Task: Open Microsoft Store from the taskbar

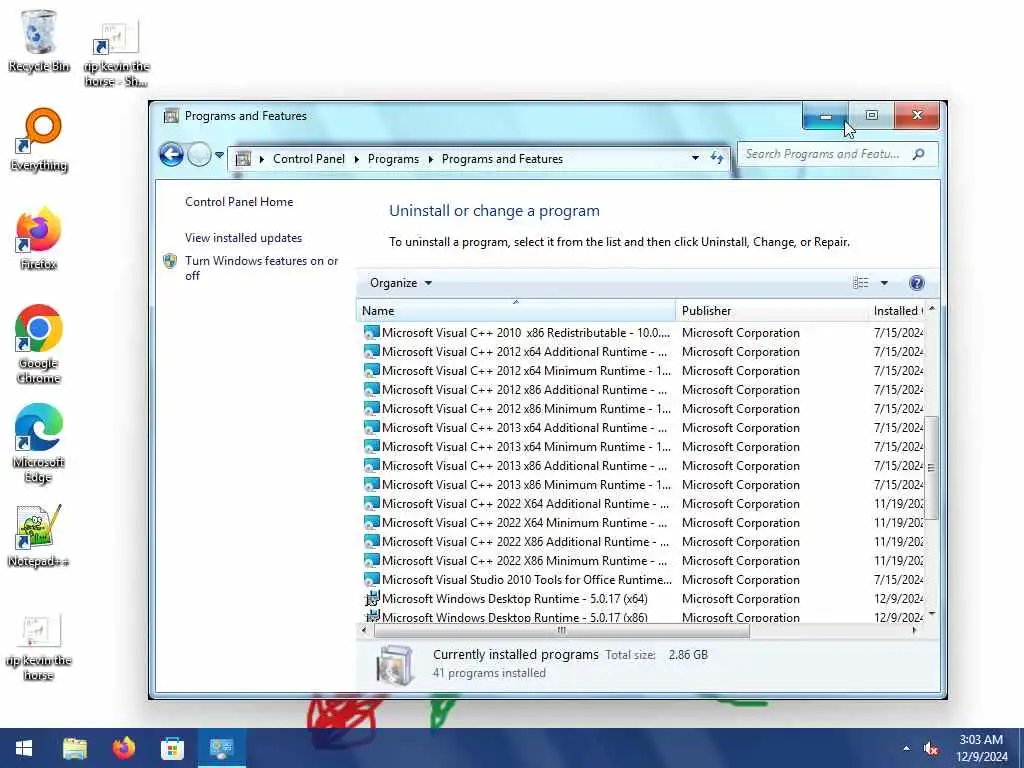Action: click(172, 748)
